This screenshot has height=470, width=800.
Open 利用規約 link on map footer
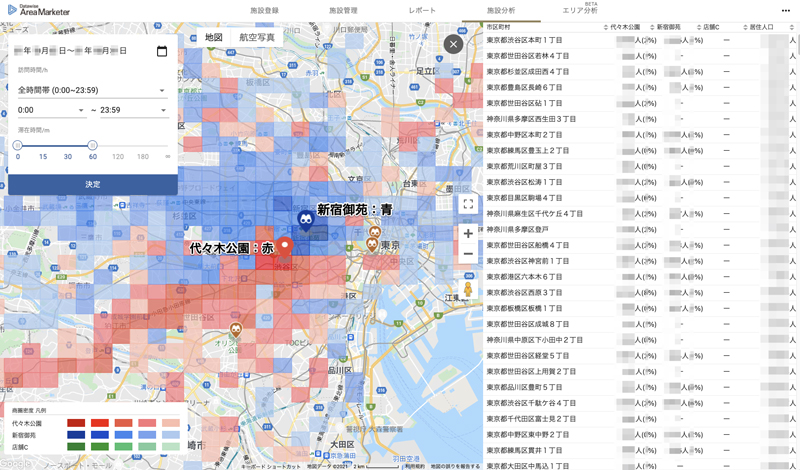(415, 466)
